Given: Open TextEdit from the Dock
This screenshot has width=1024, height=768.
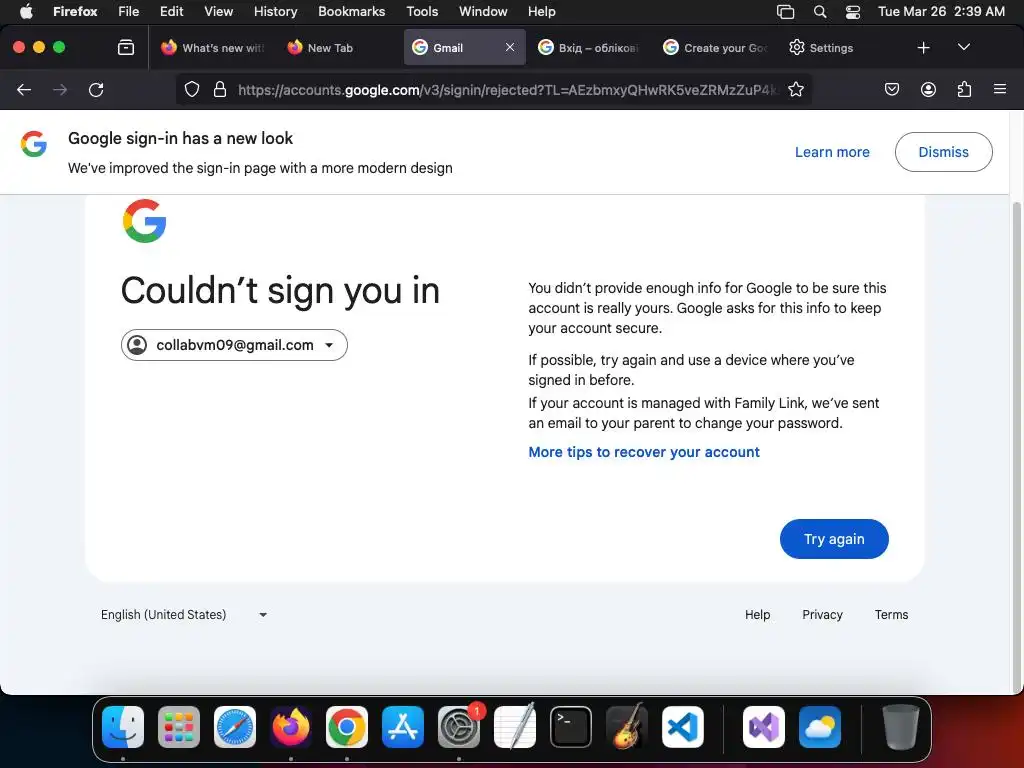Looking at the screenshot, I should (x=515, y=727).
